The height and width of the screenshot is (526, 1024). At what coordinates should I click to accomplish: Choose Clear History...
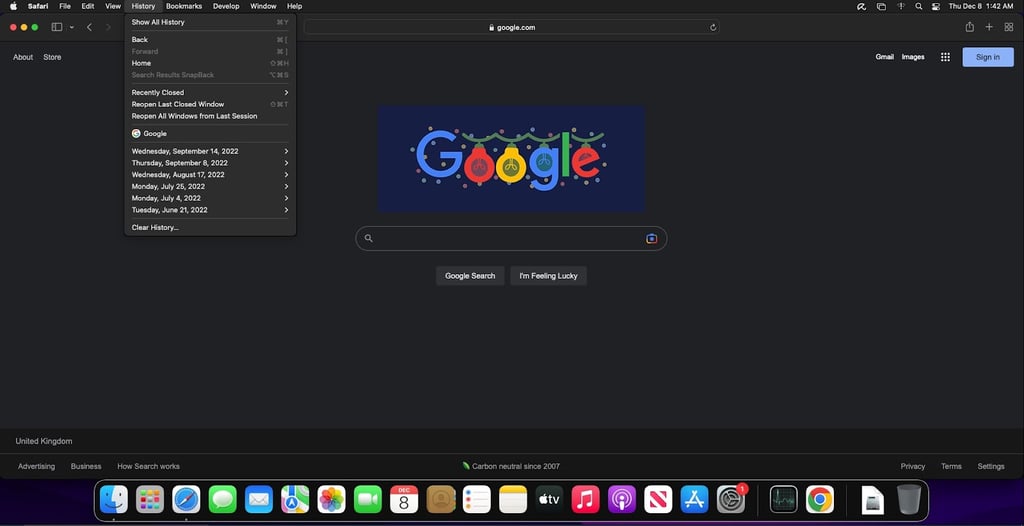(x=210, y=227)
